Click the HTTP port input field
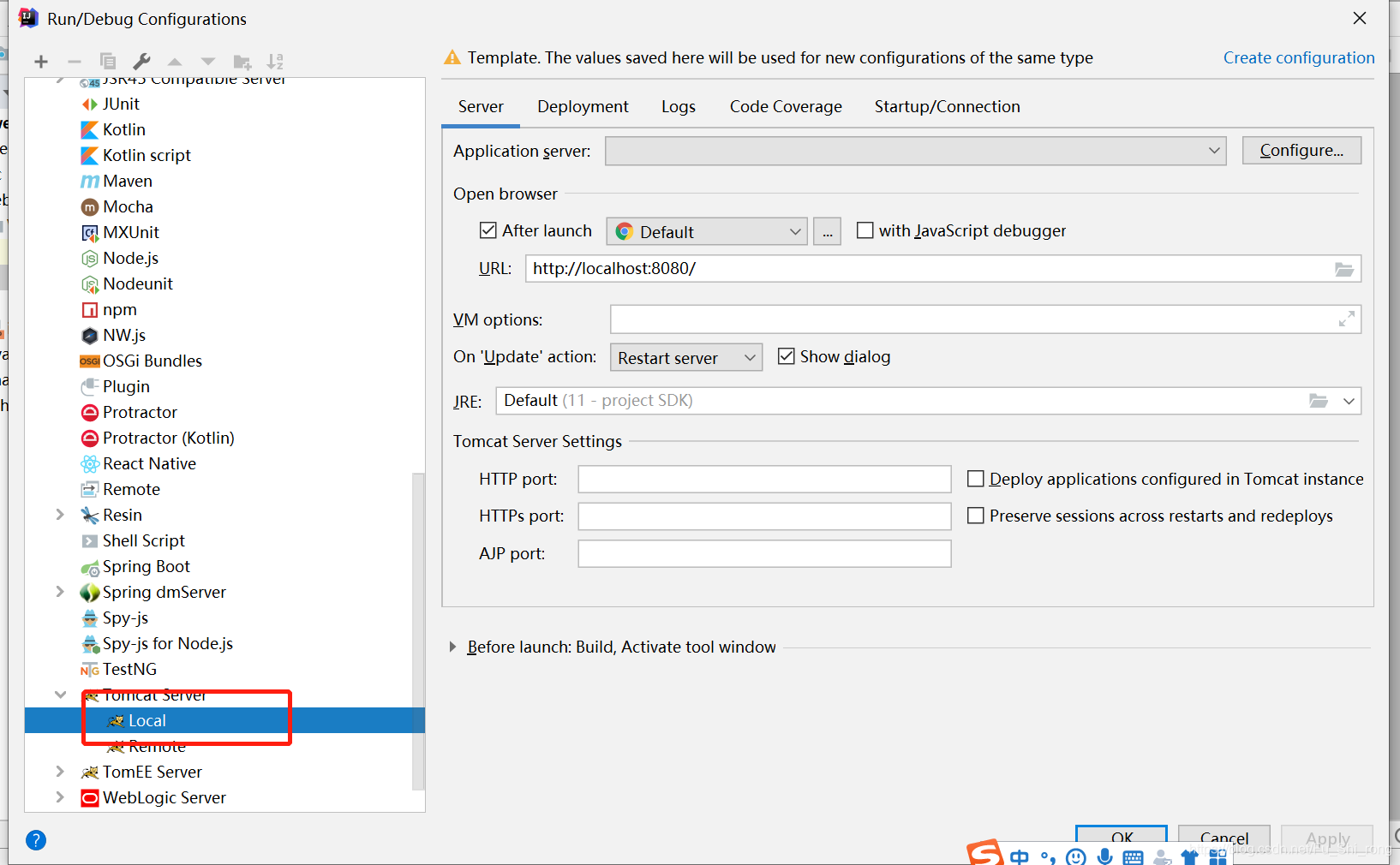This screenshot has width=1400, height=865. coord(764,479)
